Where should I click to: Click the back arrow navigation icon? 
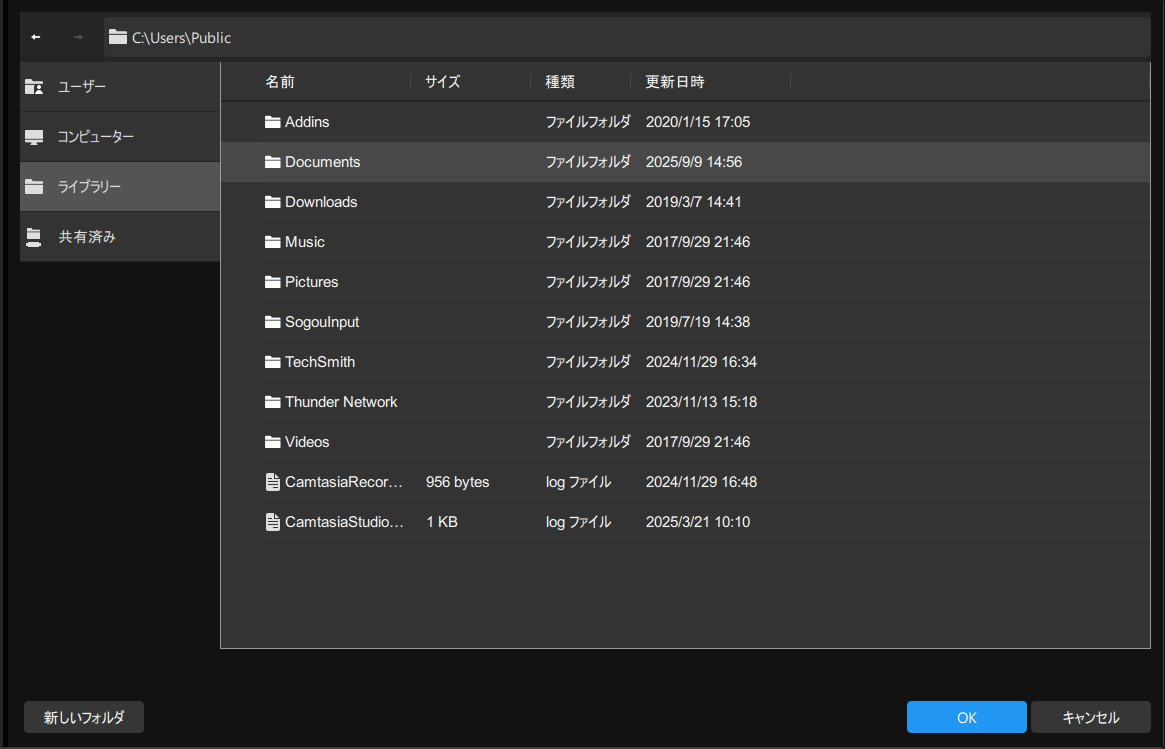click(x=36, y=37)
